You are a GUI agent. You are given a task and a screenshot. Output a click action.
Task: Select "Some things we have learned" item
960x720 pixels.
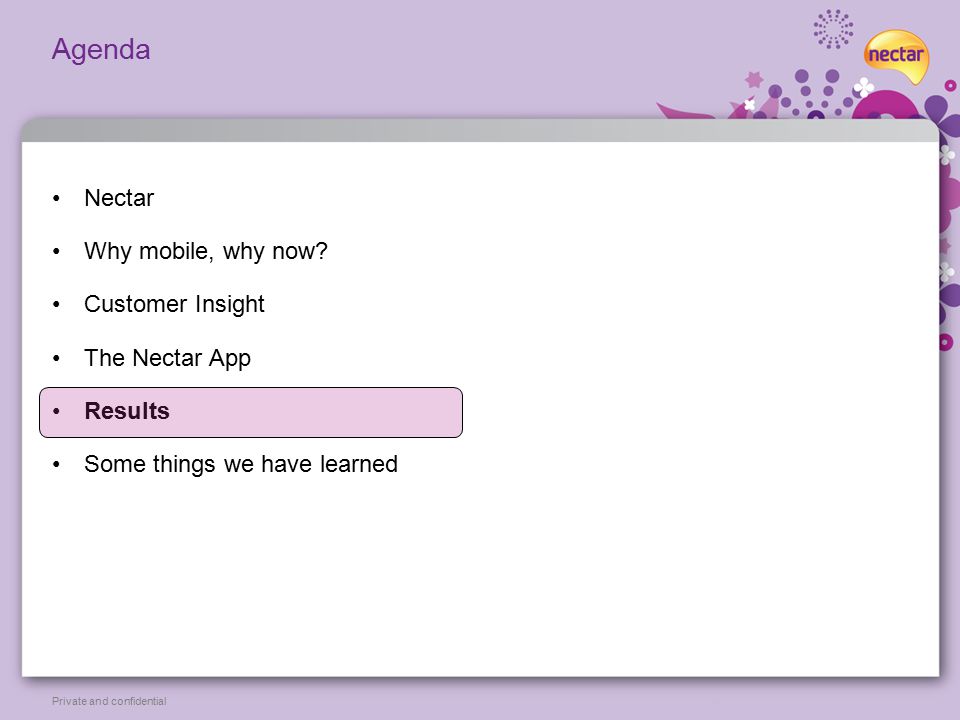(x=241, y=464)
